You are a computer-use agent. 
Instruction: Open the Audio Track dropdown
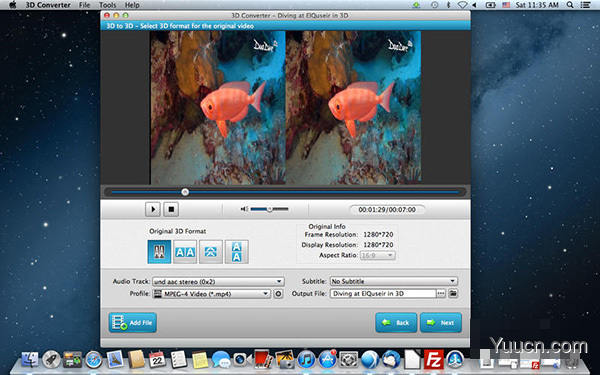[x=218, y=282]
